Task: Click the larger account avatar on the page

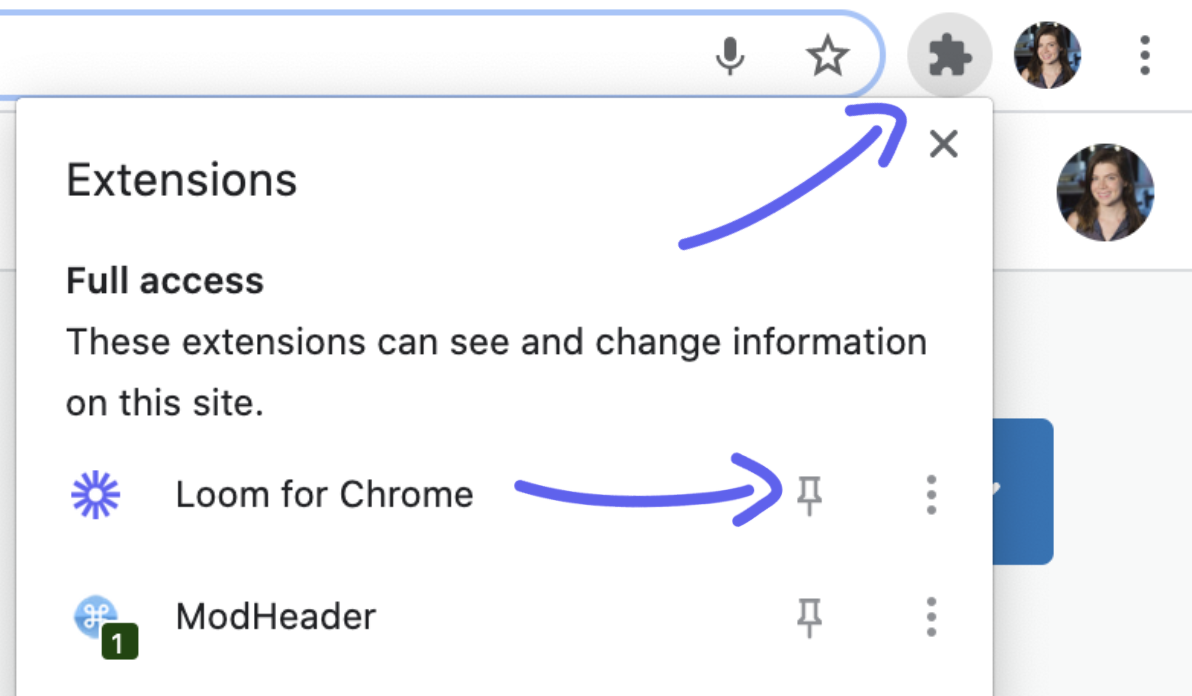Action: [1105, 192]
